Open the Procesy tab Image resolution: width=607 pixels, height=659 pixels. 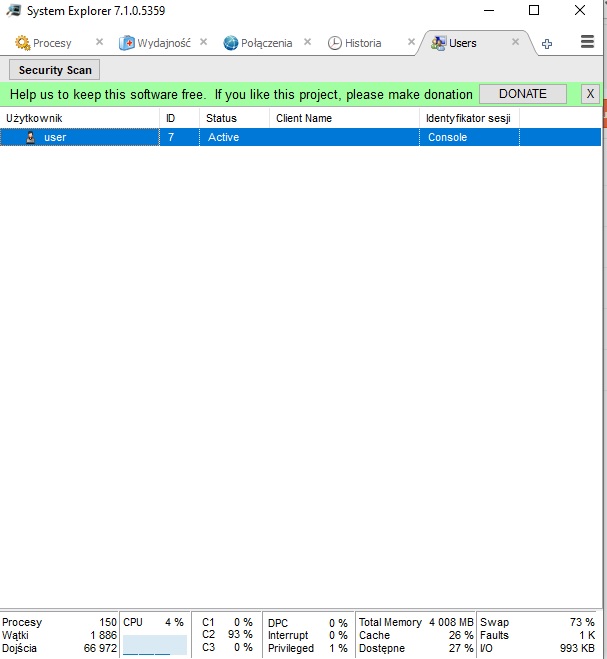coord(43,43)
